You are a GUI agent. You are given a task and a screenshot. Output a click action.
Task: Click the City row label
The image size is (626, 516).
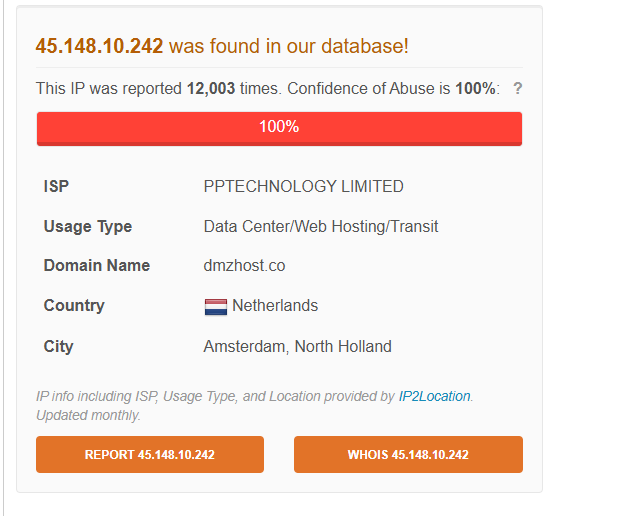58,346
